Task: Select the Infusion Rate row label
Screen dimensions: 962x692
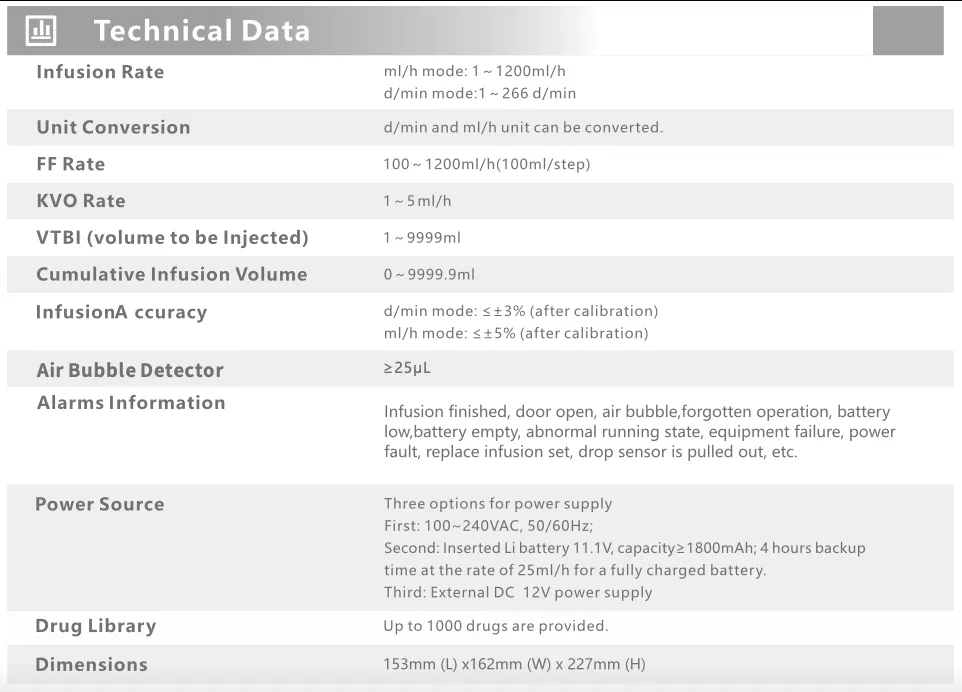Action: 100,72
